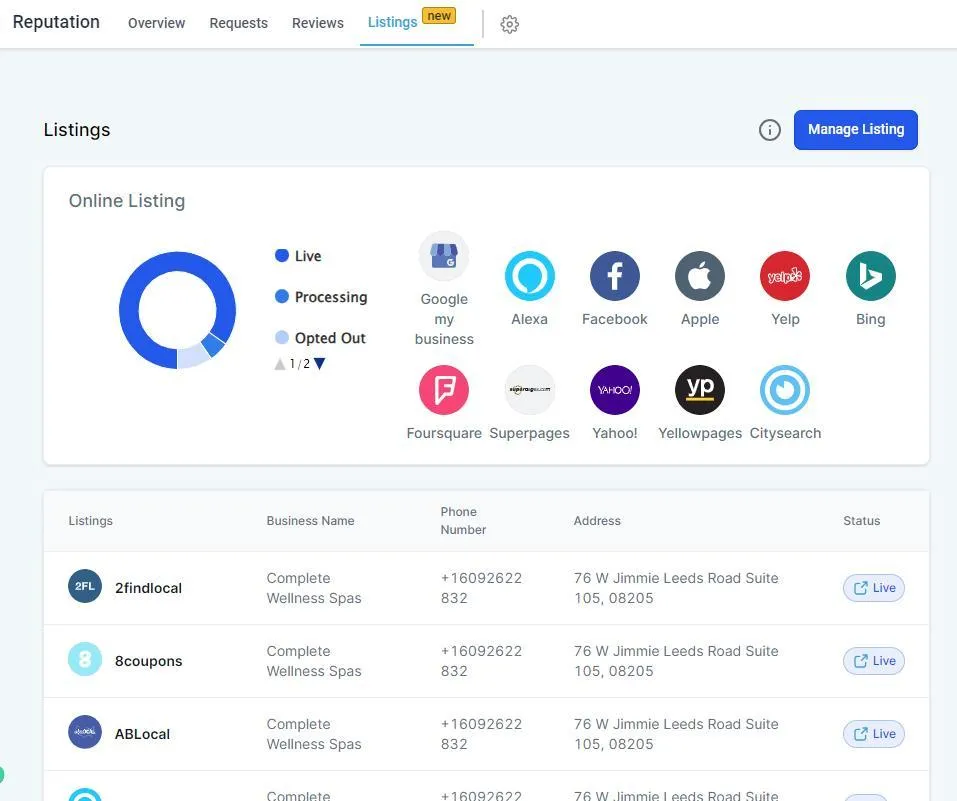Toggle the Opted Out legend entry

(320, 338)
